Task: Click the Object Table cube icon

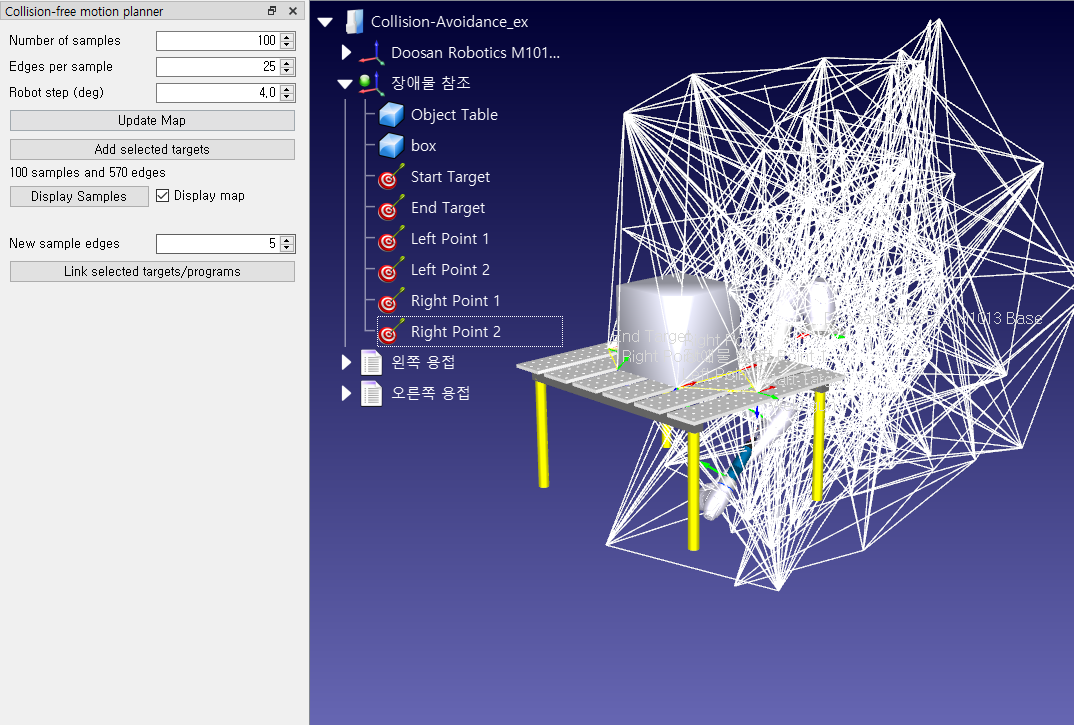Action: 391,114
